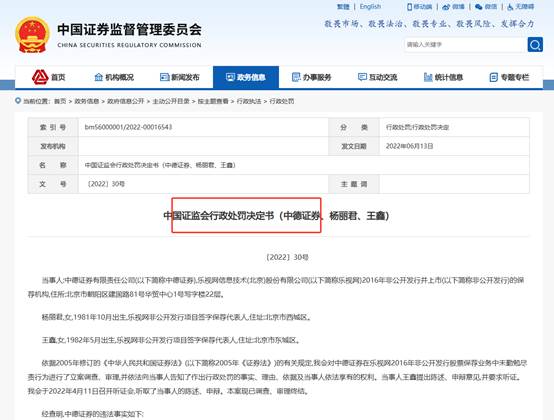Image resolution: width=554 pixels, height=420 pixels.
Task: Click the 发文日期 label cell
Action: [x=354, y=146]
